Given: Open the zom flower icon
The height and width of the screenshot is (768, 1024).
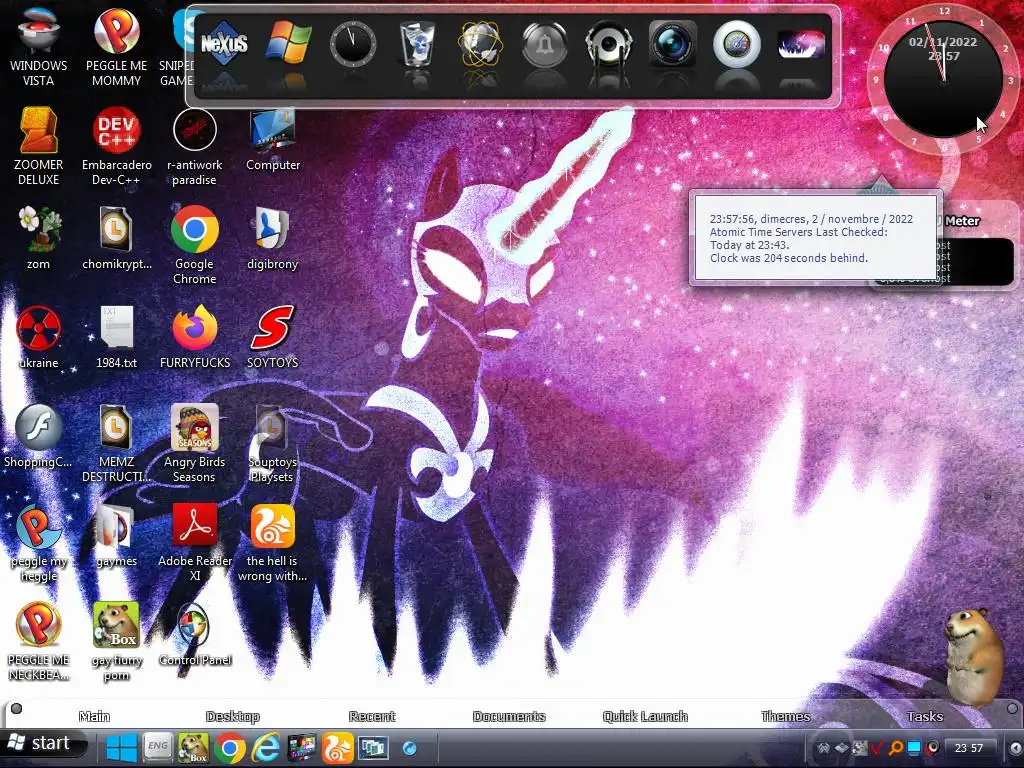Looking at the screenshot, I should pos(39,238).
